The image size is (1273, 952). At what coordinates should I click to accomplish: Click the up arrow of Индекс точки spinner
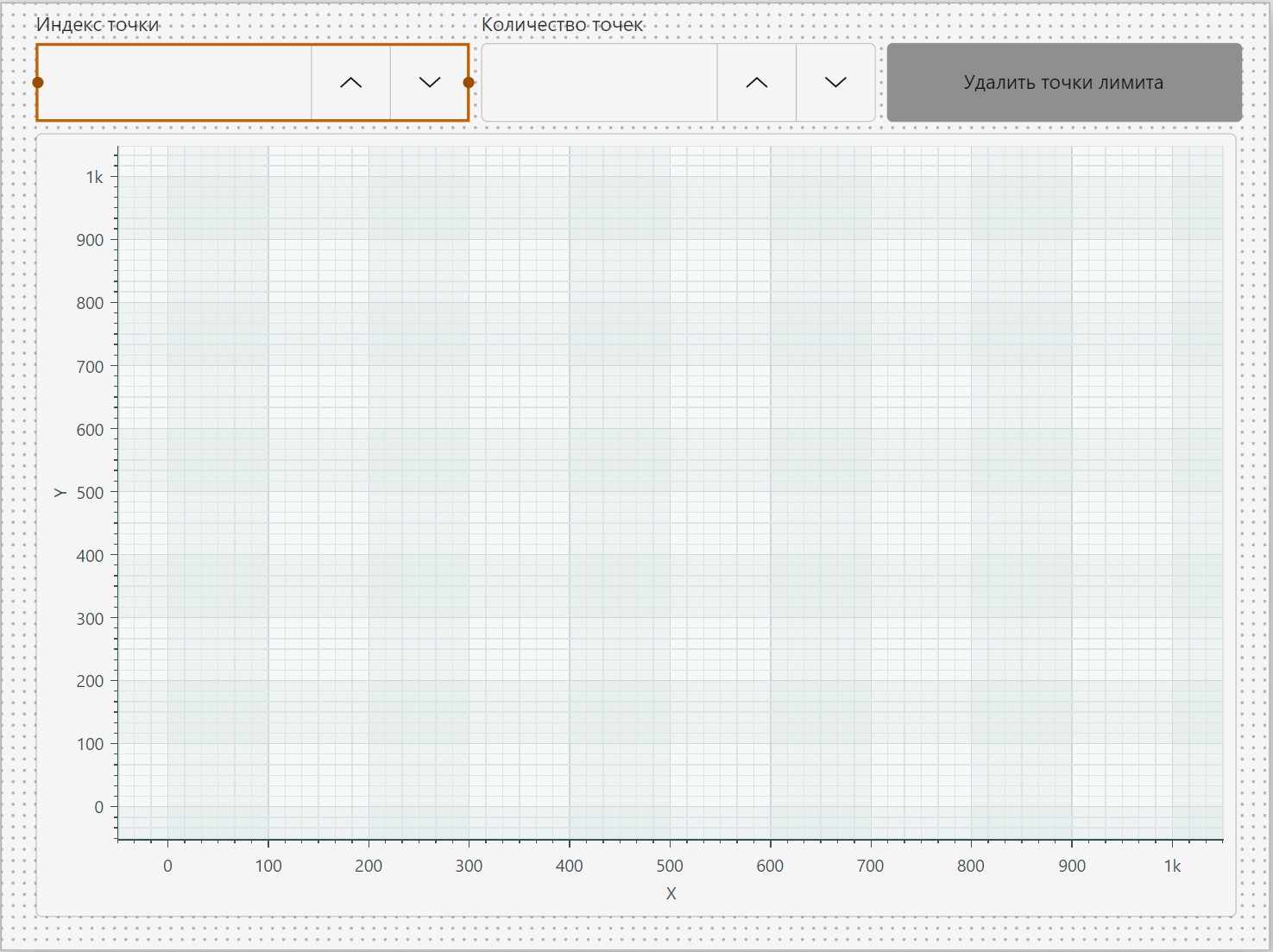coord(350,83)
